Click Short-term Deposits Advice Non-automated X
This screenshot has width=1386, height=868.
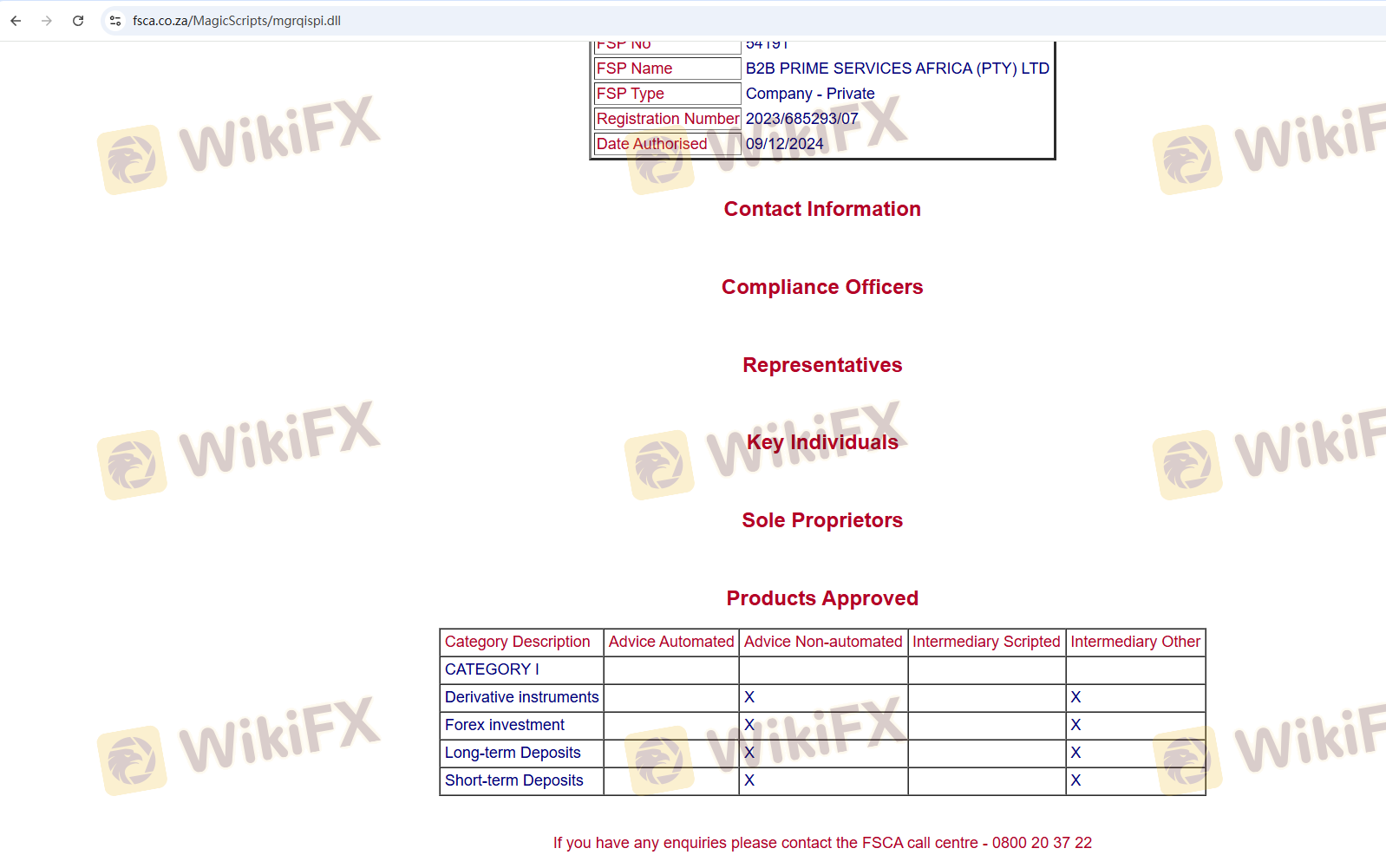(749, 780)
